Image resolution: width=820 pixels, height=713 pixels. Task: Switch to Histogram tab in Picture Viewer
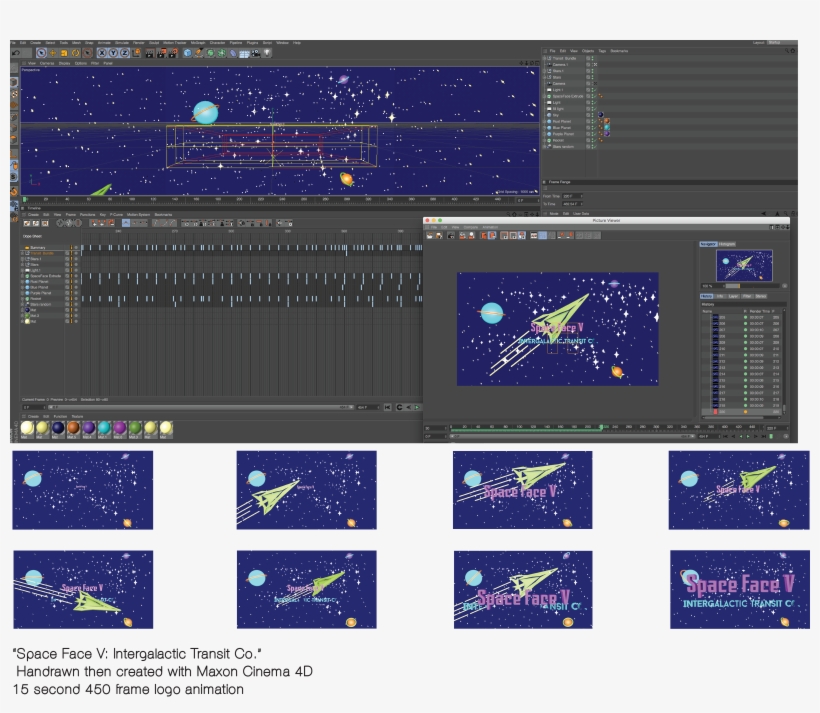click(726, 244)
